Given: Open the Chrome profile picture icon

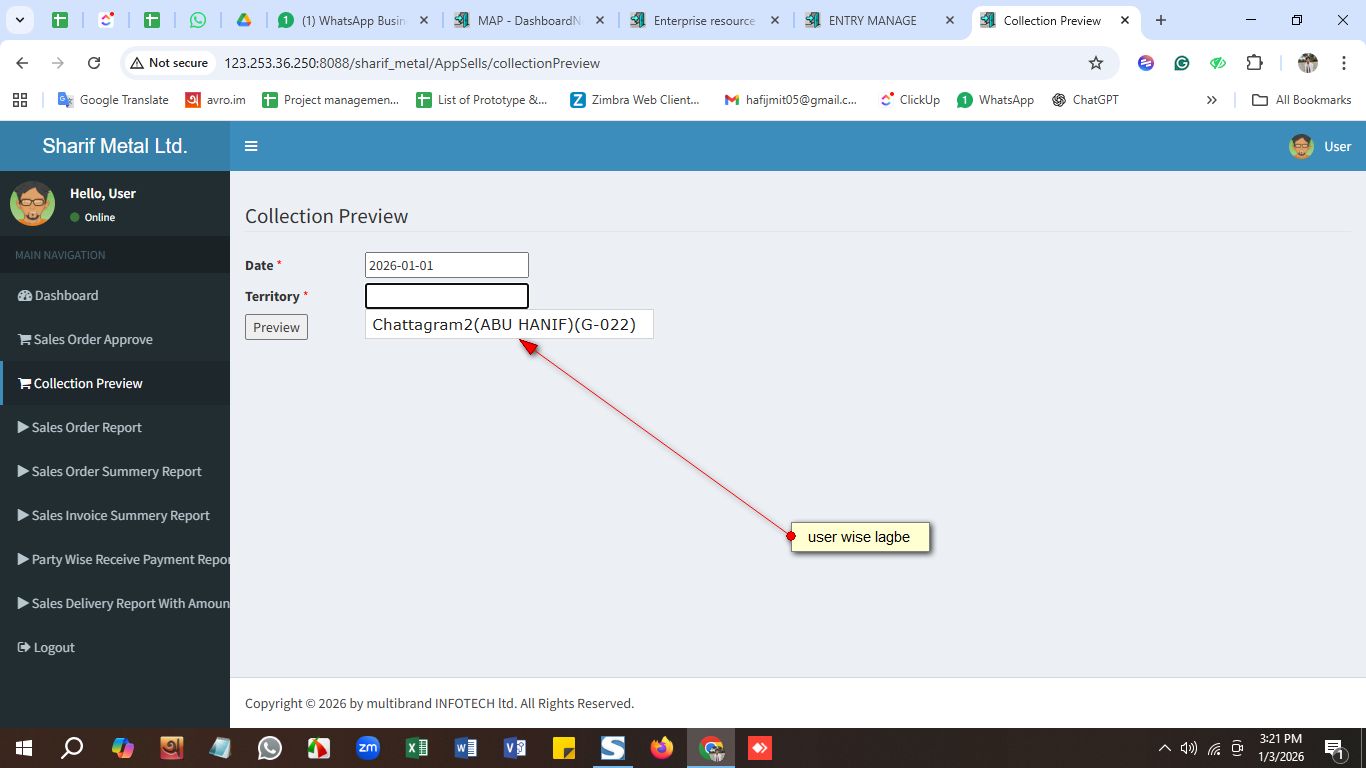Looking at the screenshot, I should tap(1308, 63).
